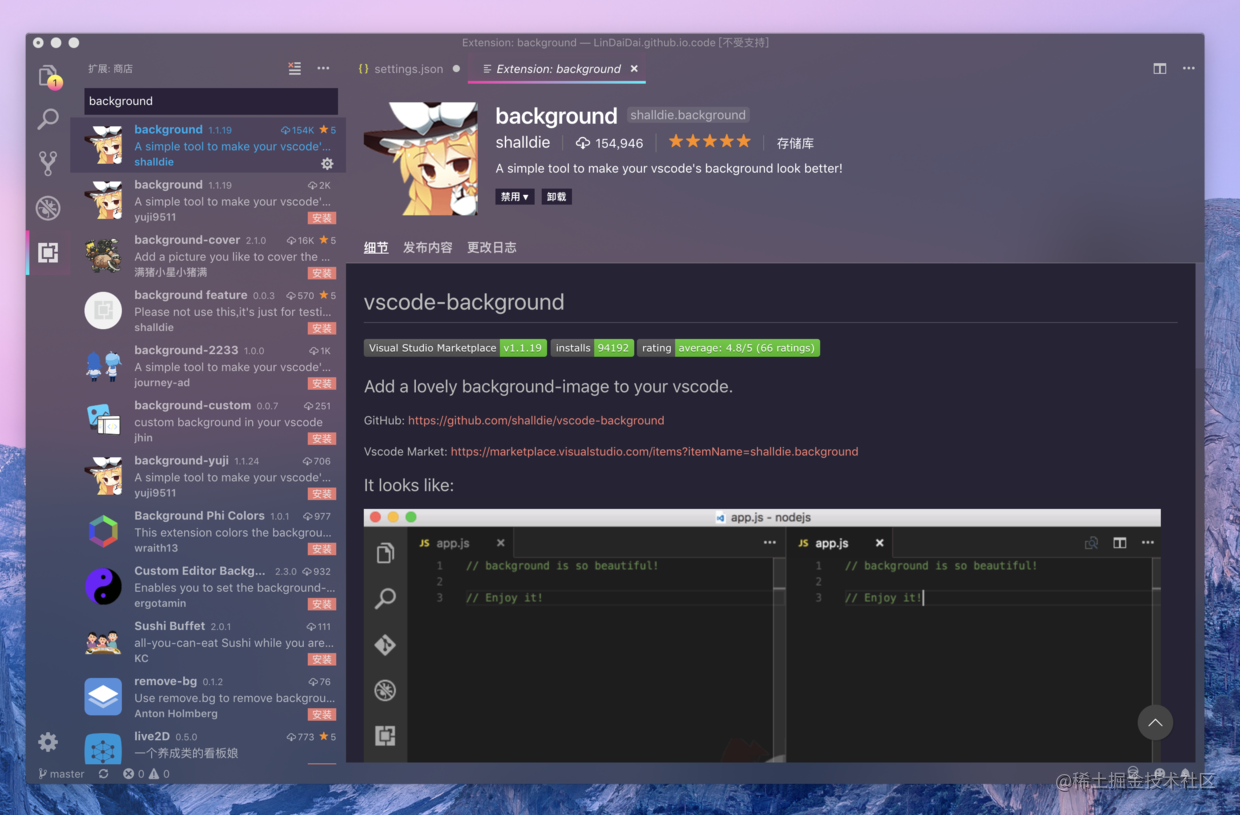Click the app.js preview screenshot image
The height and width of the screenshot is (815, 1240).
click(x=762, y=635)
